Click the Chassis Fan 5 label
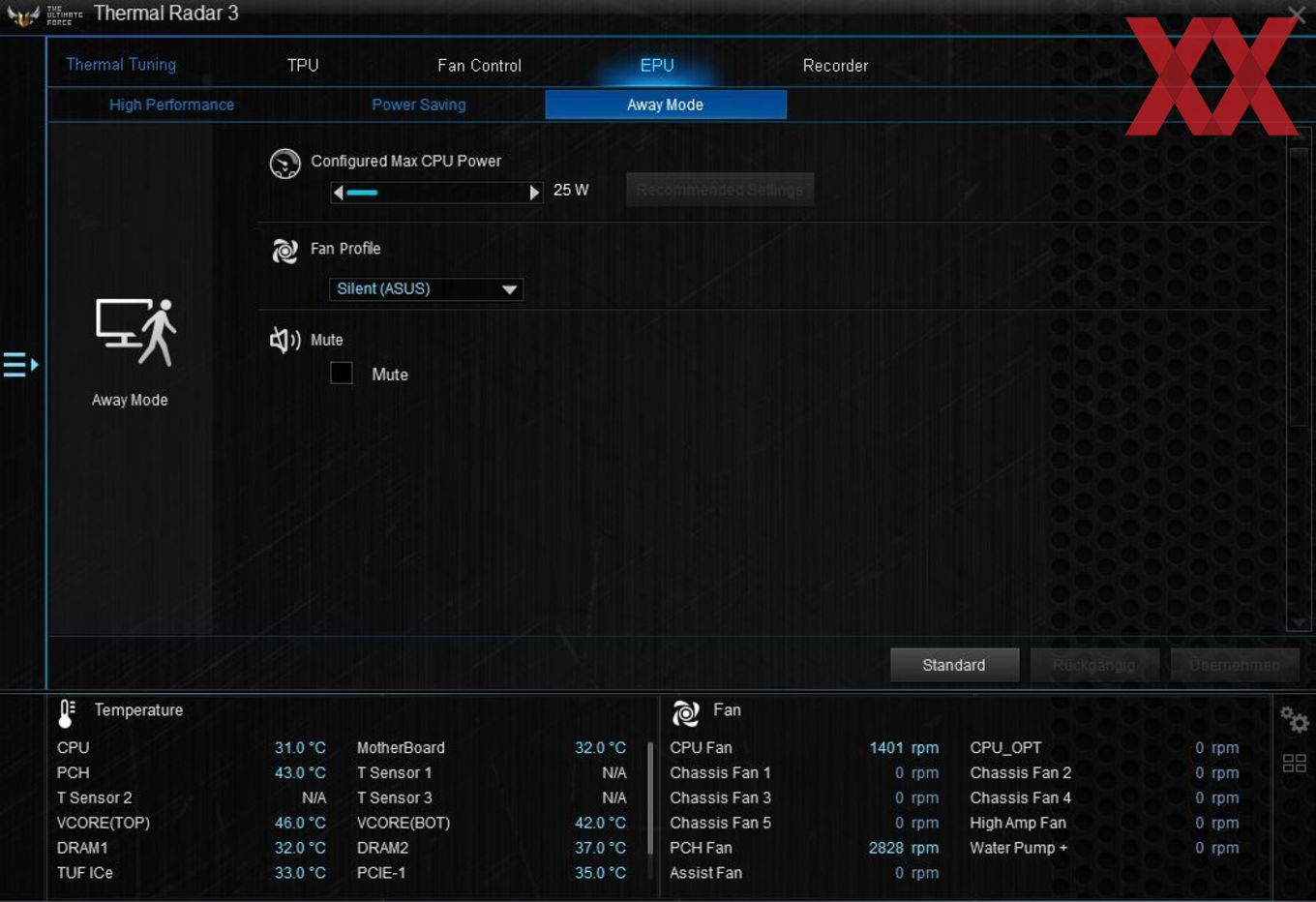Image resolution: width=1316 pixels, height=902 pixels. click(720, 823)
